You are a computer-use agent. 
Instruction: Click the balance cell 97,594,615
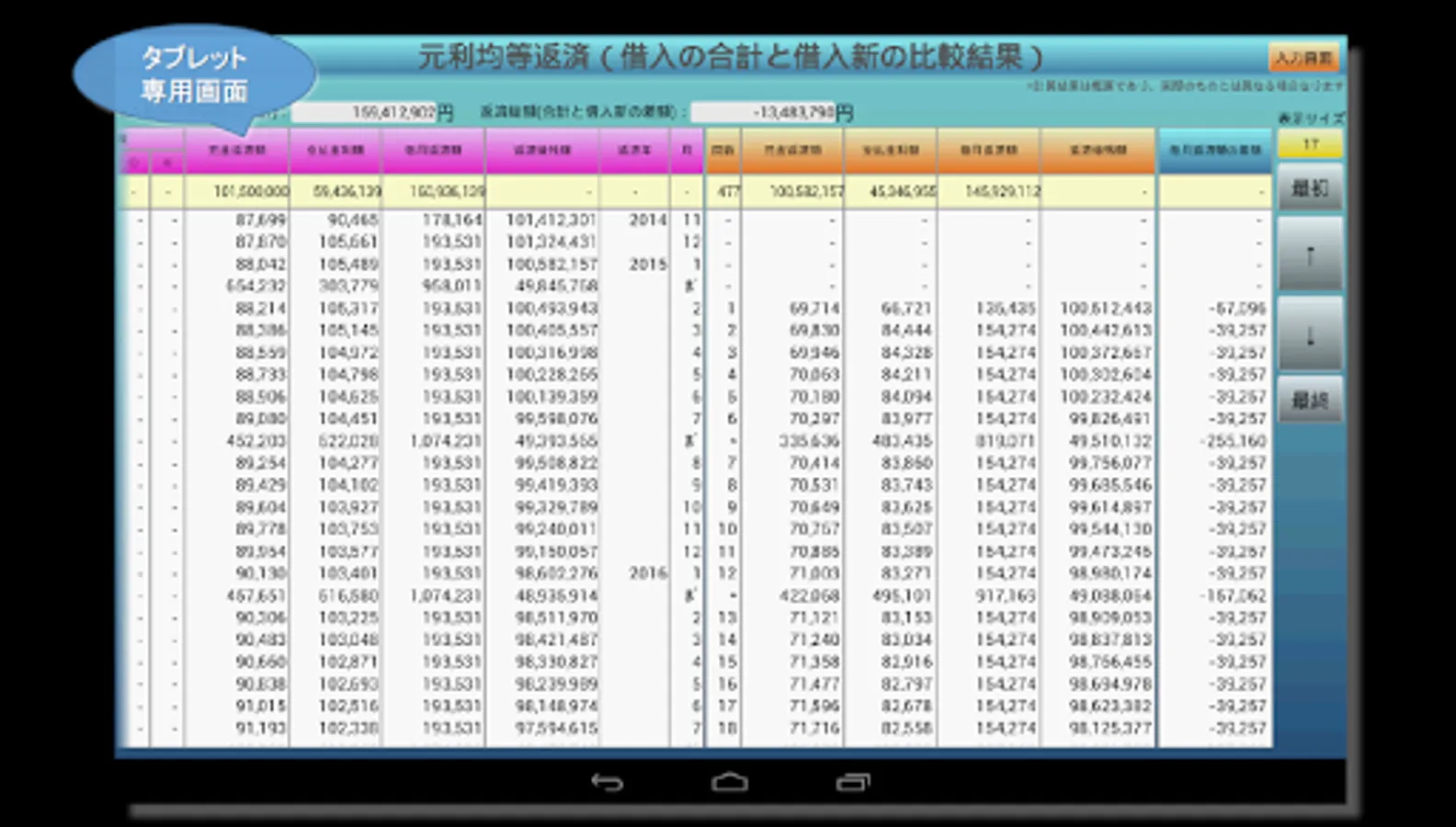point(556,728)
